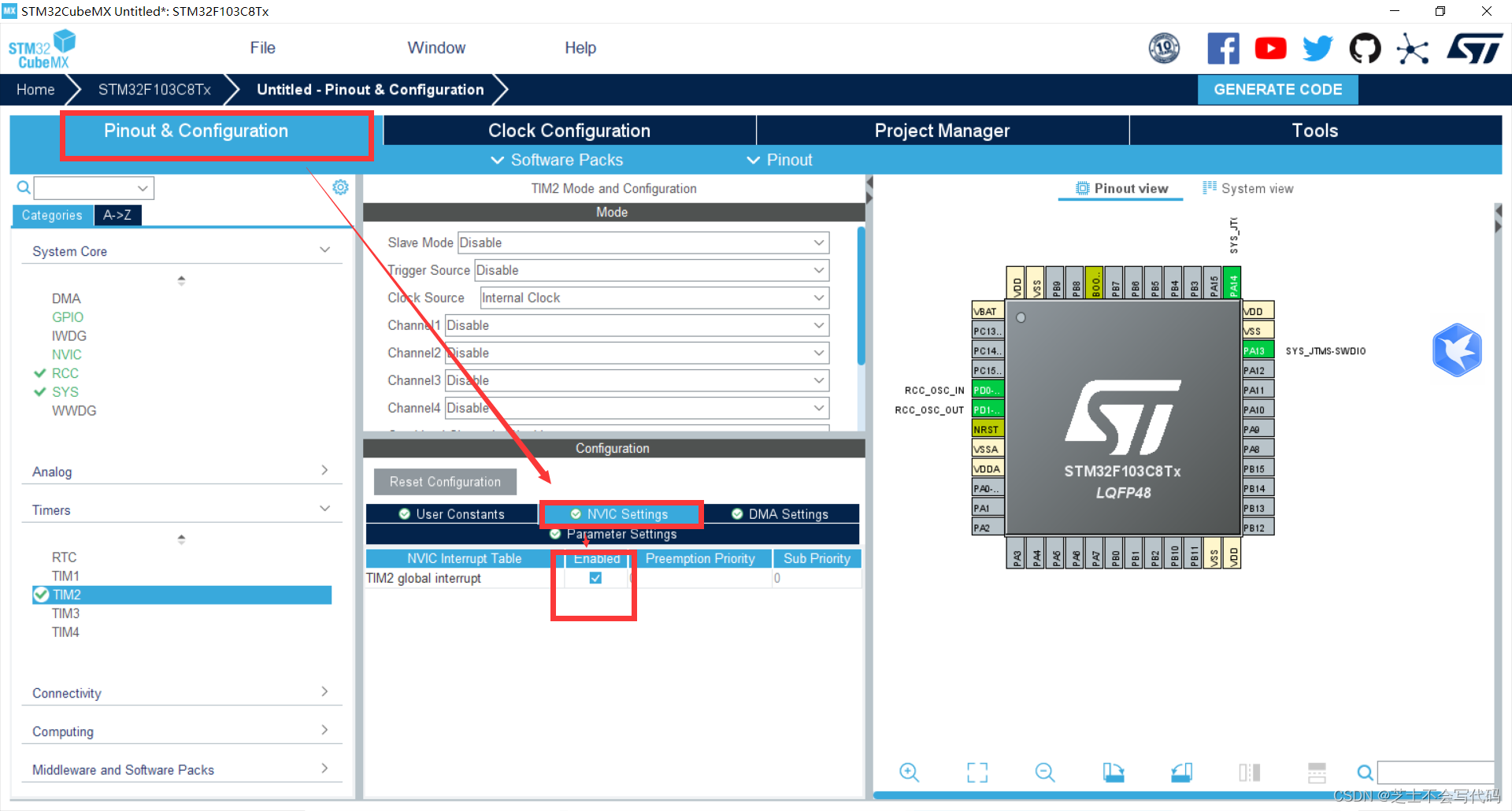Screen dimensions: 1512x811
Task: Click the ST community network icon
Action: [x=1412, y=49]
